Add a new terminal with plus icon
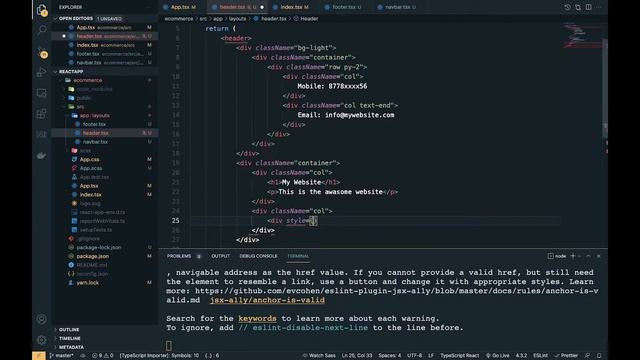 point(573,256)
